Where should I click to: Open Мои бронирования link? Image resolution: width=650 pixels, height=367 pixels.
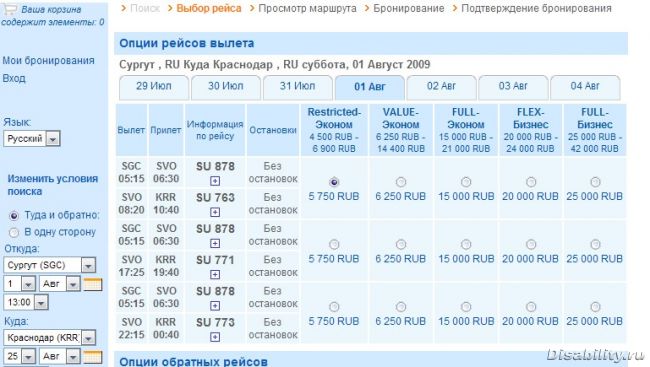point(49,61)
